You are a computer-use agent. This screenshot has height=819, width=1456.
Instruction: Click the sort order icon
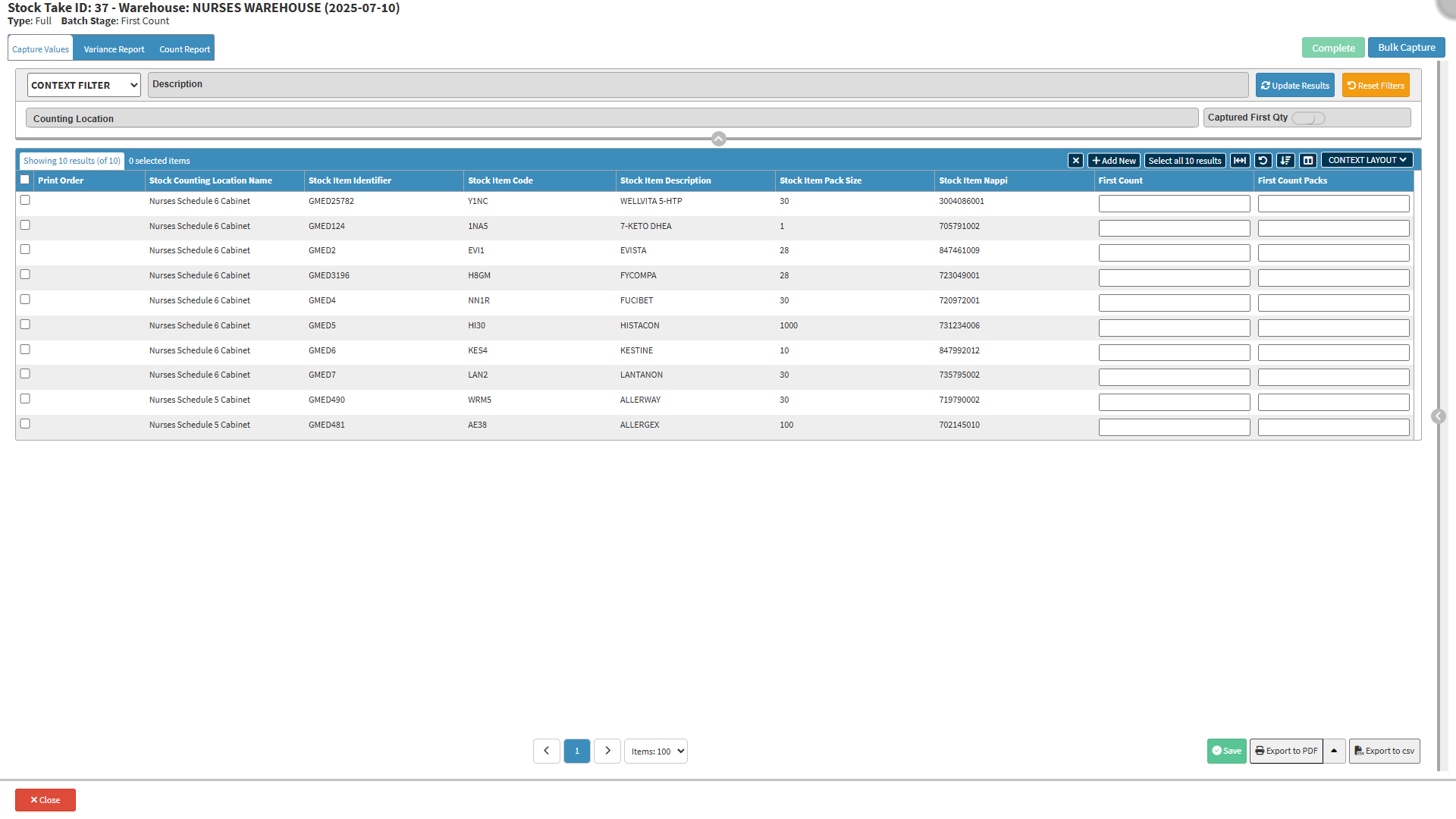tap(1285, 161)
